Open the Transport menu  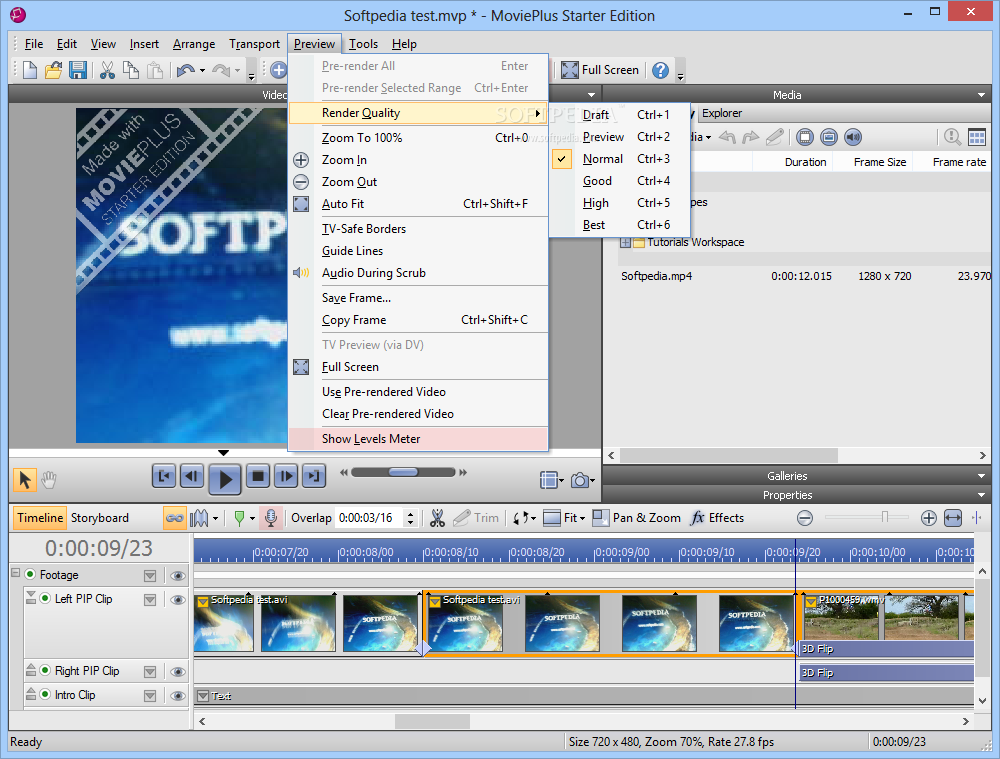coord(254,44)
